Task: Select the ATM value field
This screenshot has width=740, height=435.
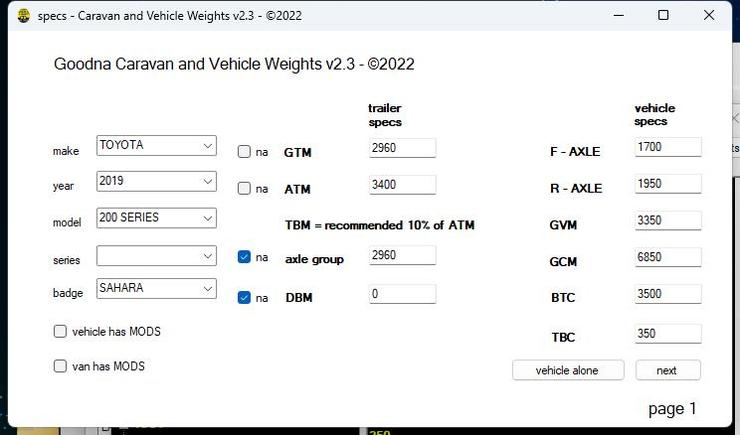Action: point(402,184)
